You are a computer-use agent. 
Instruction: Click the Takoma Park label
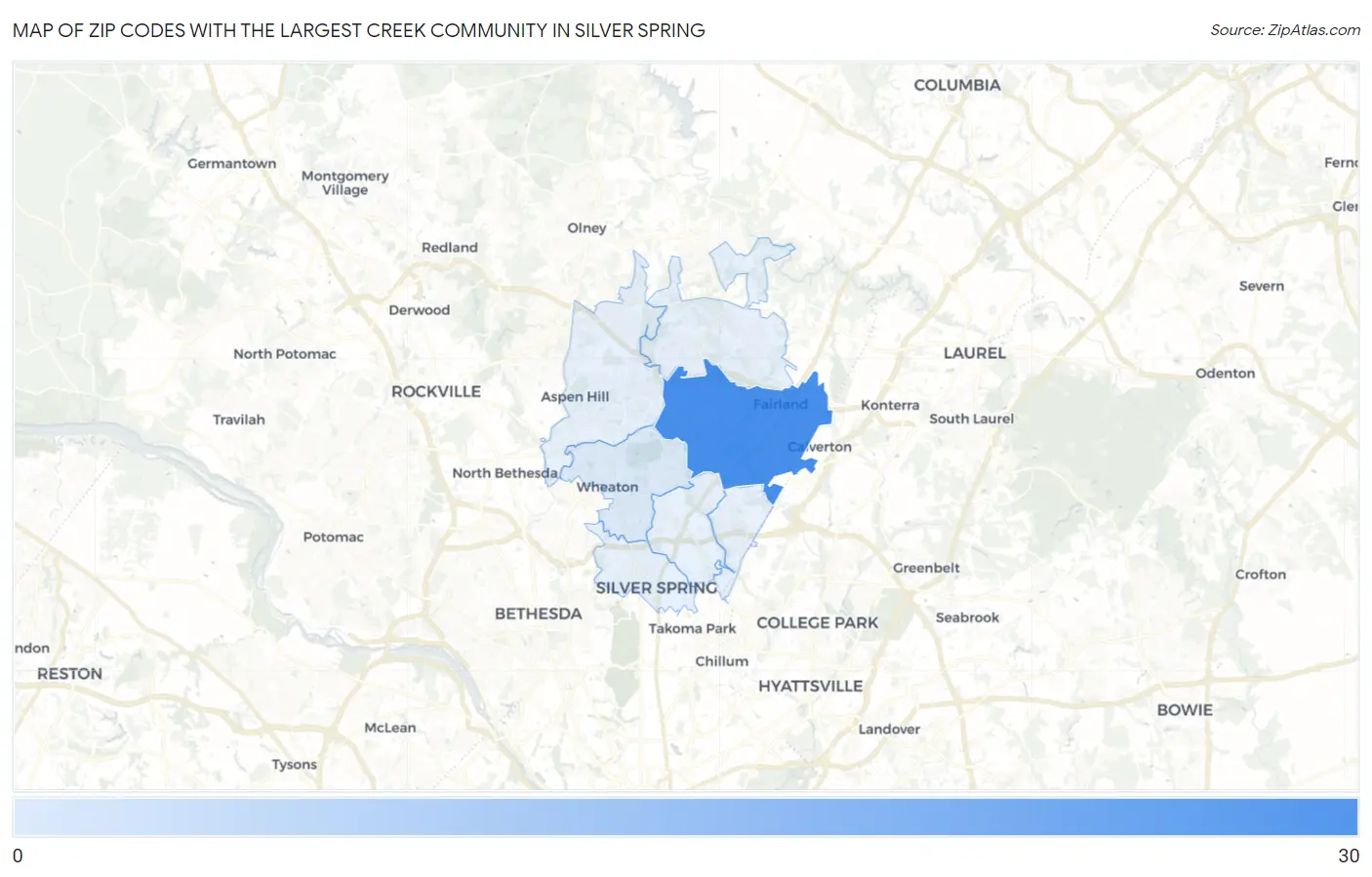tap(692, 628)
